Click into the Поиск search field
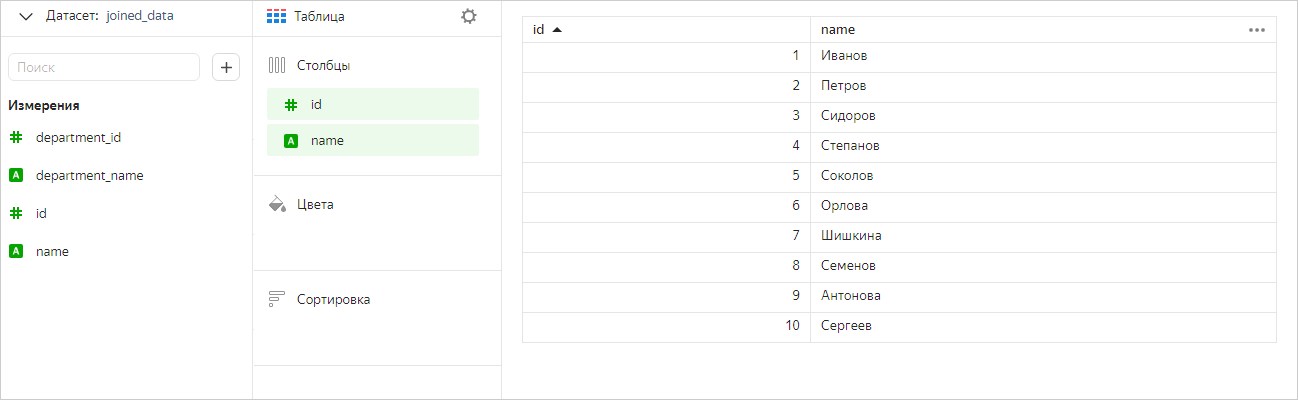 (104, 67)
